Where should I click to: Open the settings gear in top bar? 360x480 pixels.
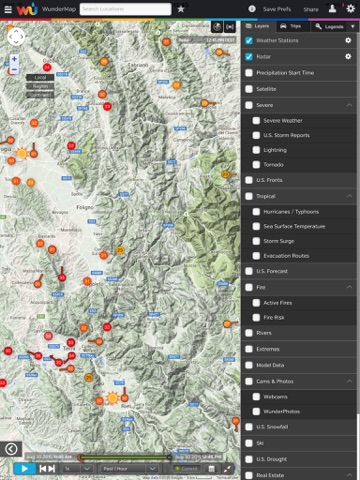(351, 9)
